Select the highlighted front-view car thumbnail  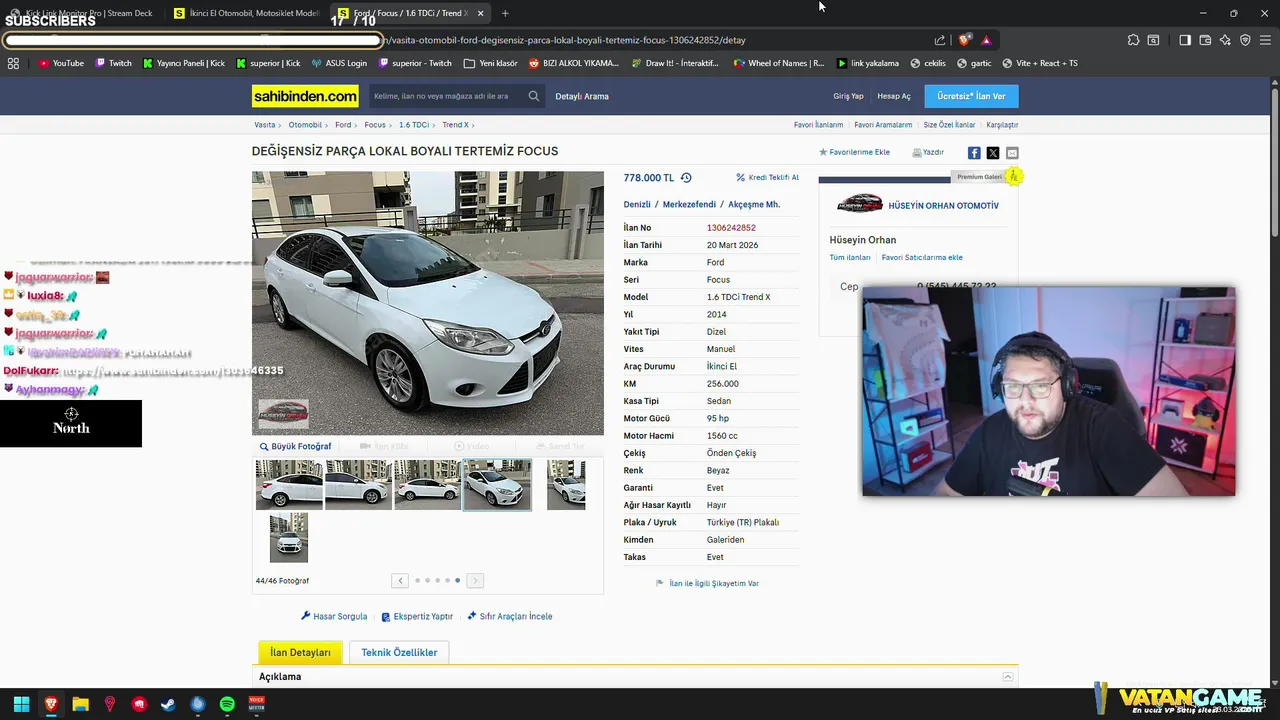pos(497,485)
